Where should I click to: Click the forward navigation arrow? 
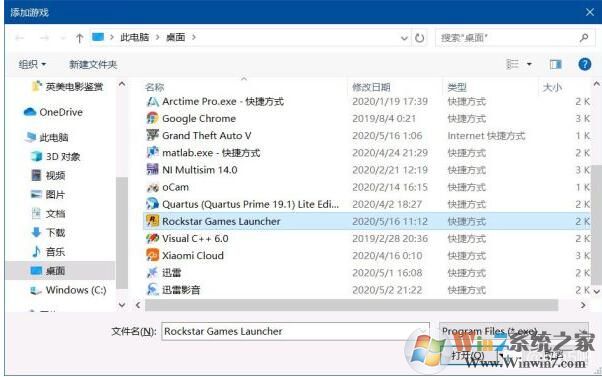pyautogui.click(x=45, y=38)
